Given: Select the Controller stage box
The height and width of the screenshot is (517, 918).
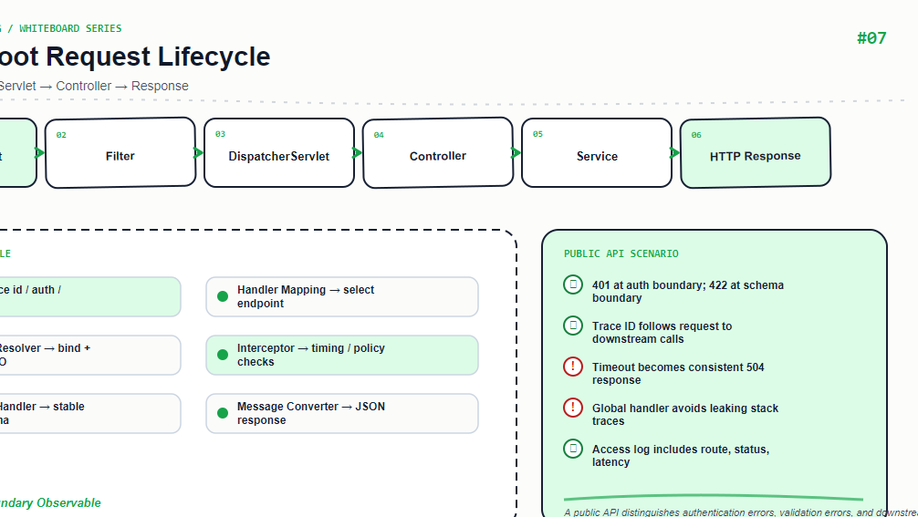Looking at the screenshot, I should point(438,153).
